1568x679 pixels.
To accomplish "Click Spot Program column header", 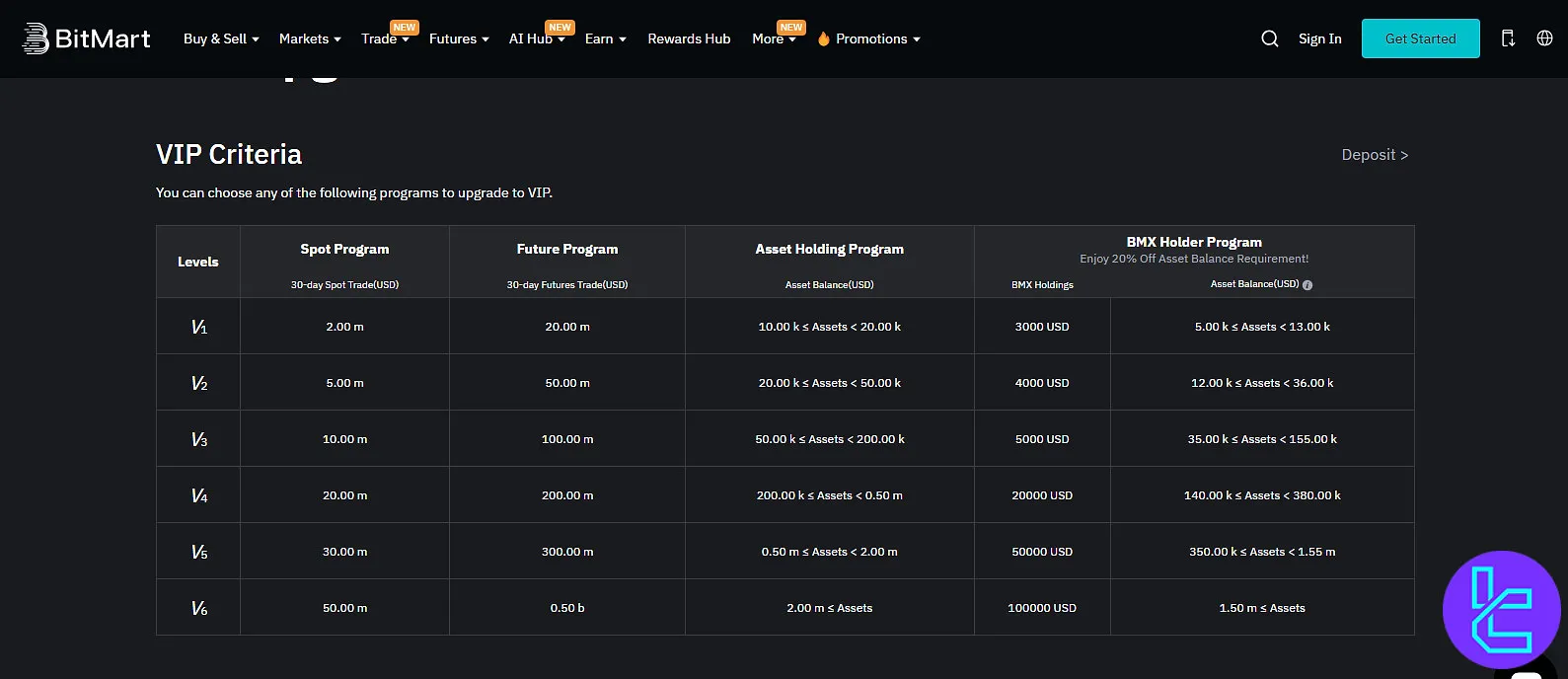I will pos(344,249).
